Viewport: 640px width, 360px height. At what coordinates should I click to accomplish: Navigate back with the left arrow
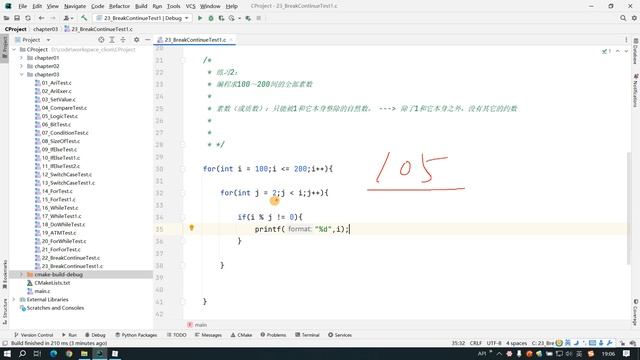tap(41, 18)
